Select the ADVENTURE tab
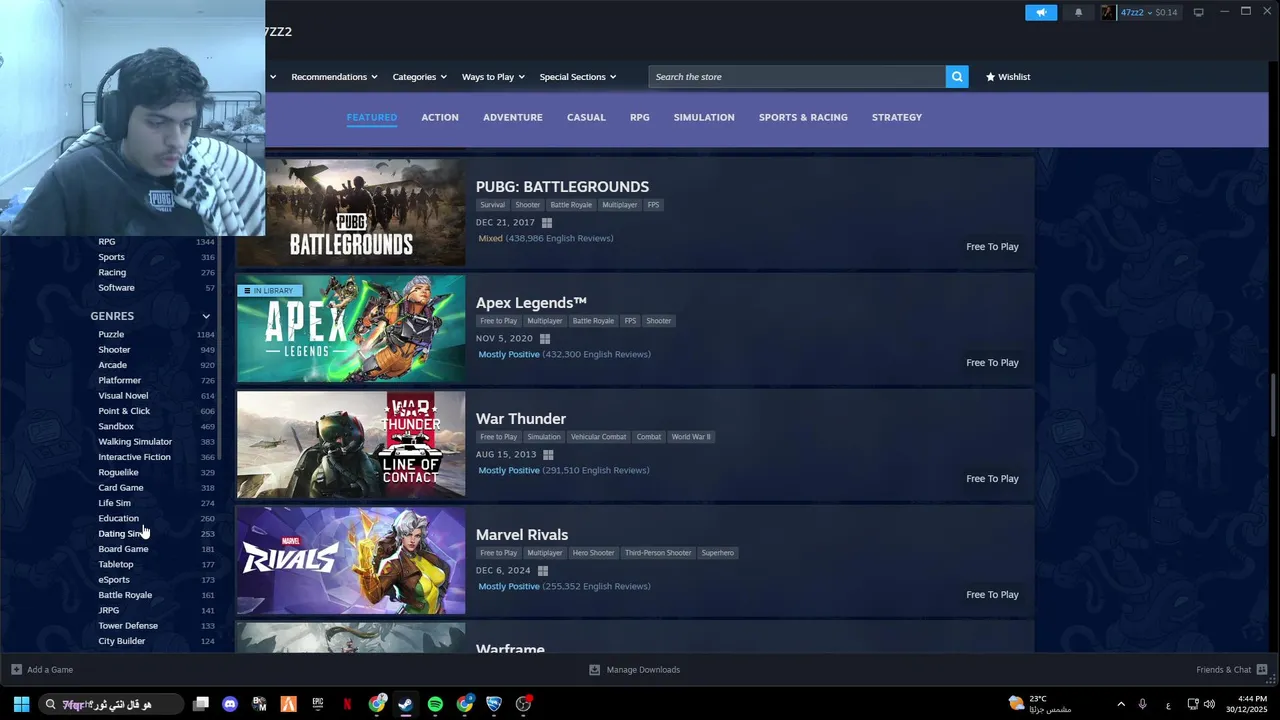 [513, 117]
